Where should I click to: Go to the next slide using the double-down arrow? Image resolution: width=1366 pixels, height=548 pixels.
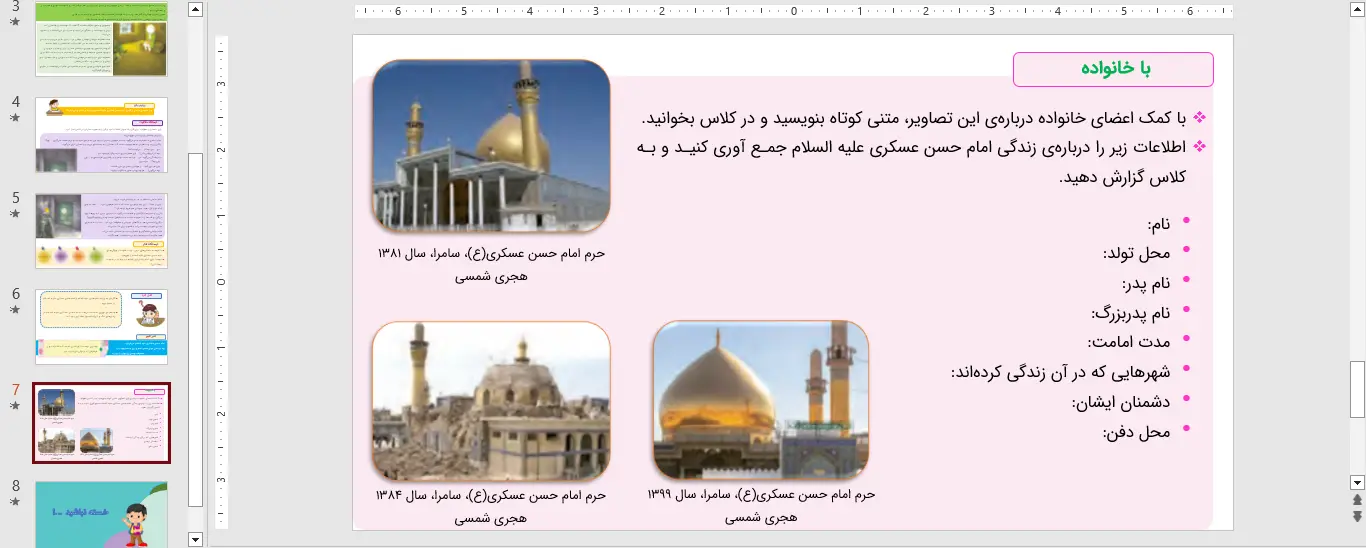click(1357, 516)
